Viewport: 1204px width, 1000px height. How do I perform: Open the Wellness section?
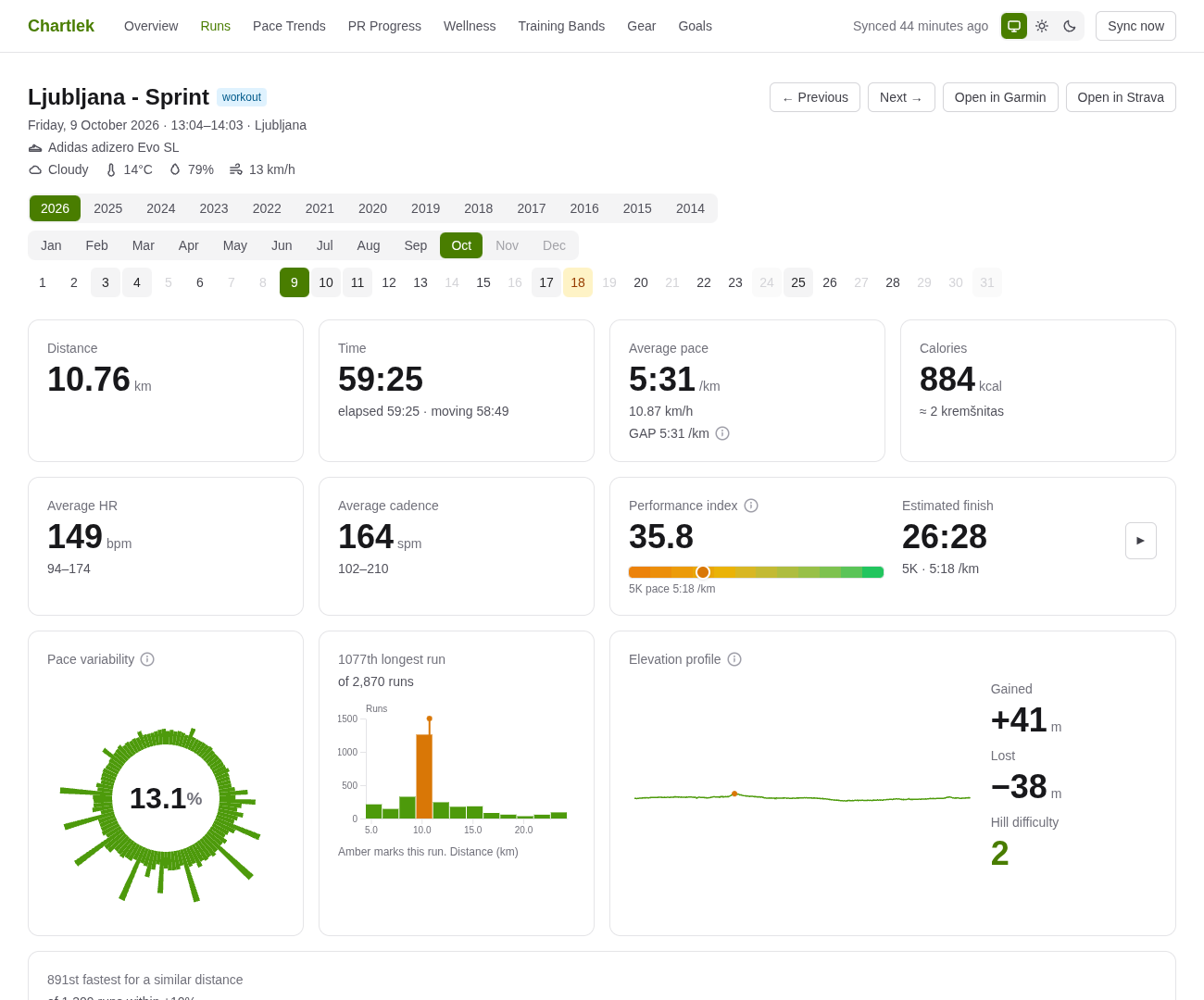point(470,26)
